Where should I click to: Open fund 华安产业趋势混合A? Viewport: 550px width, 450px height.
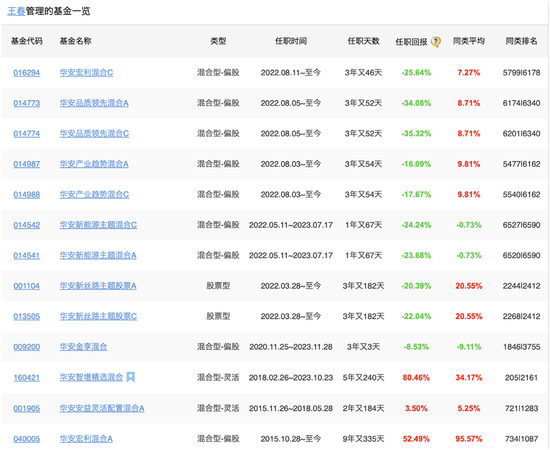point(94,164)
